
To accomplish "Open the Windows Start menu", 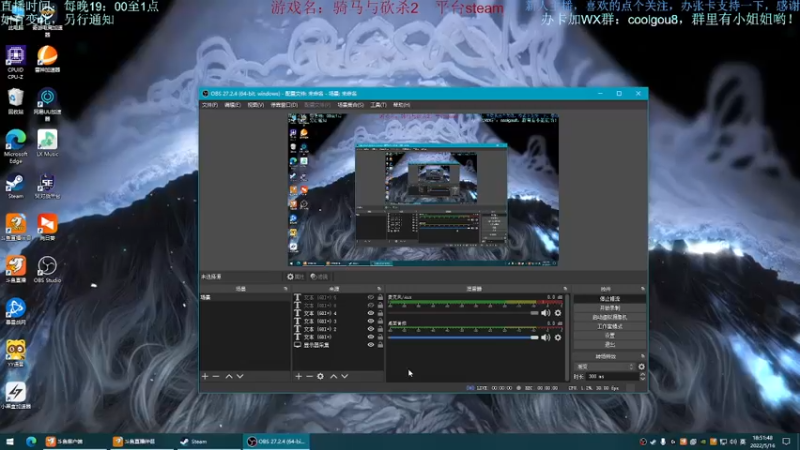I will tap(10, 441).
